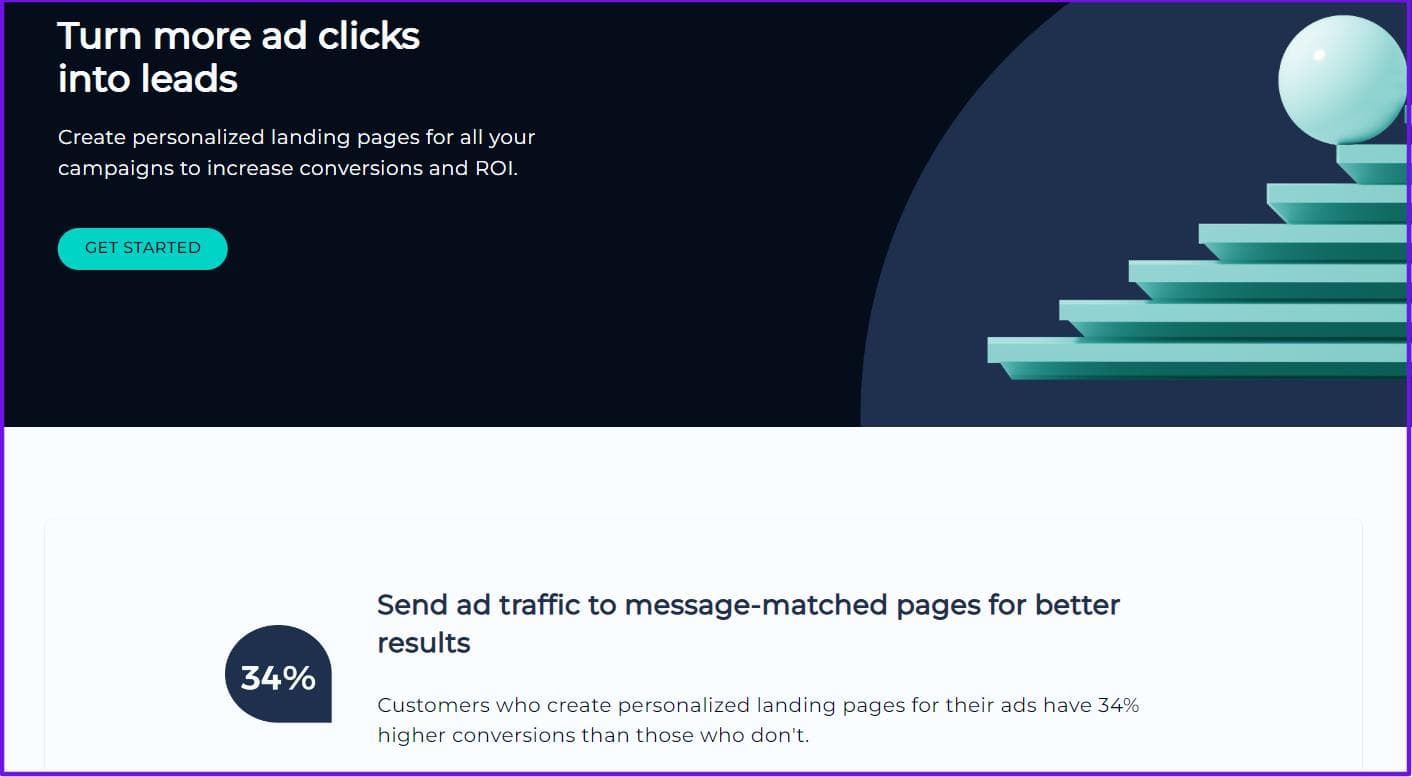Click the word "results" in card heading
Viewport: 1412px width, 777px height.
(x=423, y=643)
